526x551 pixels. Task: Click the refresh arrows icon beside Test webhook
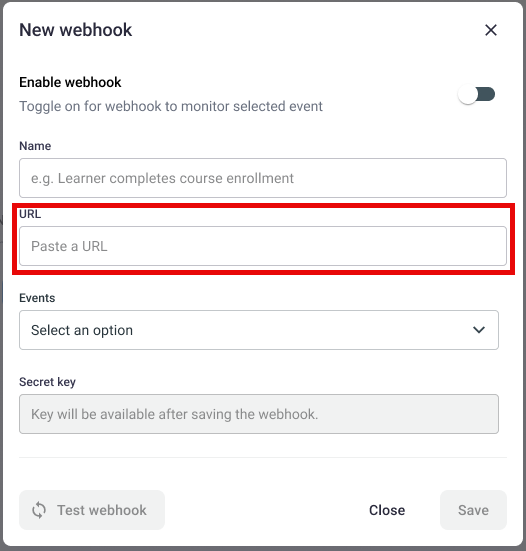tap(39, 510)
